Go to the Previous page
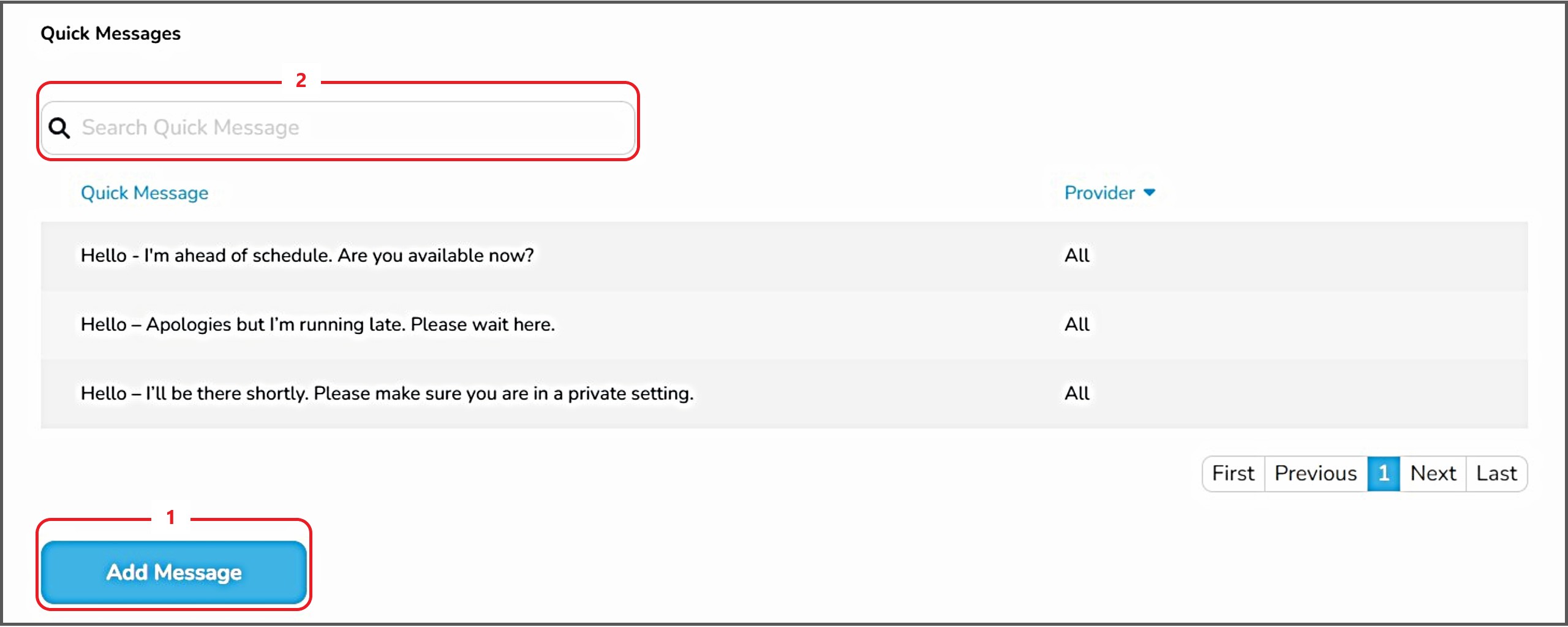This screenshot has width=1568, height=627. click(1316, 474)
